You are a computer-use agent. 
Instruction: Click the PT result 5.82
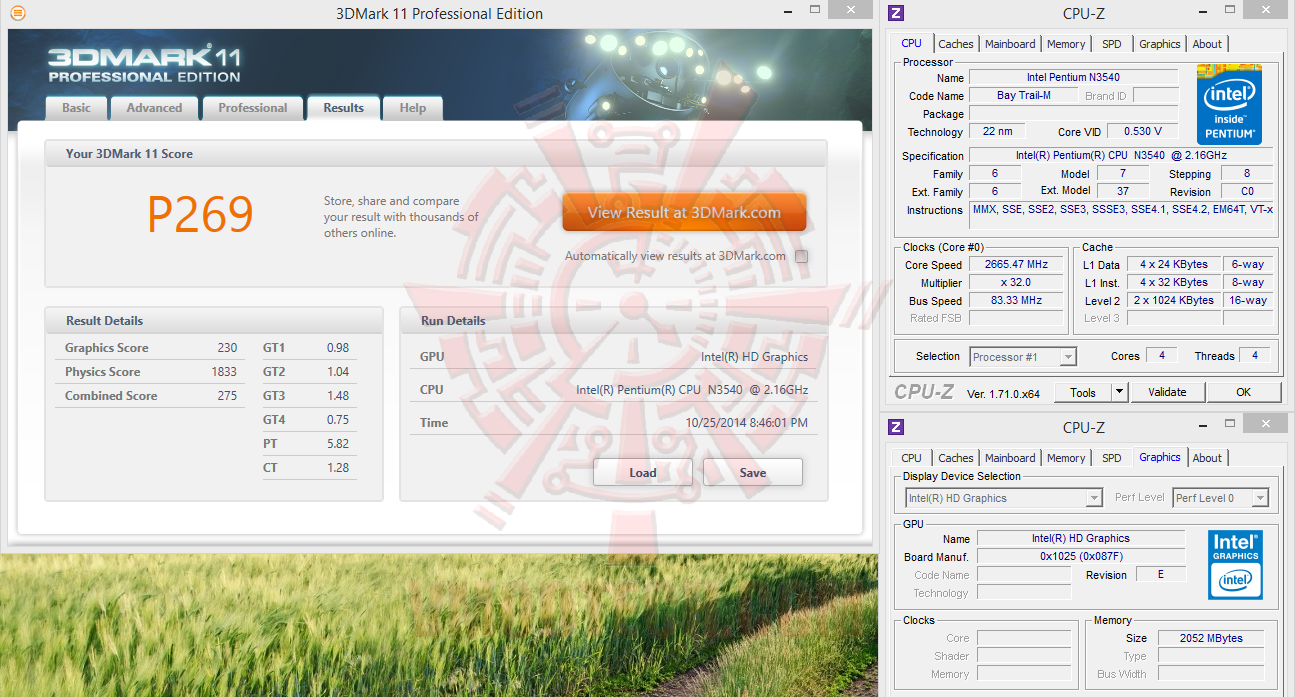[338, 444]
